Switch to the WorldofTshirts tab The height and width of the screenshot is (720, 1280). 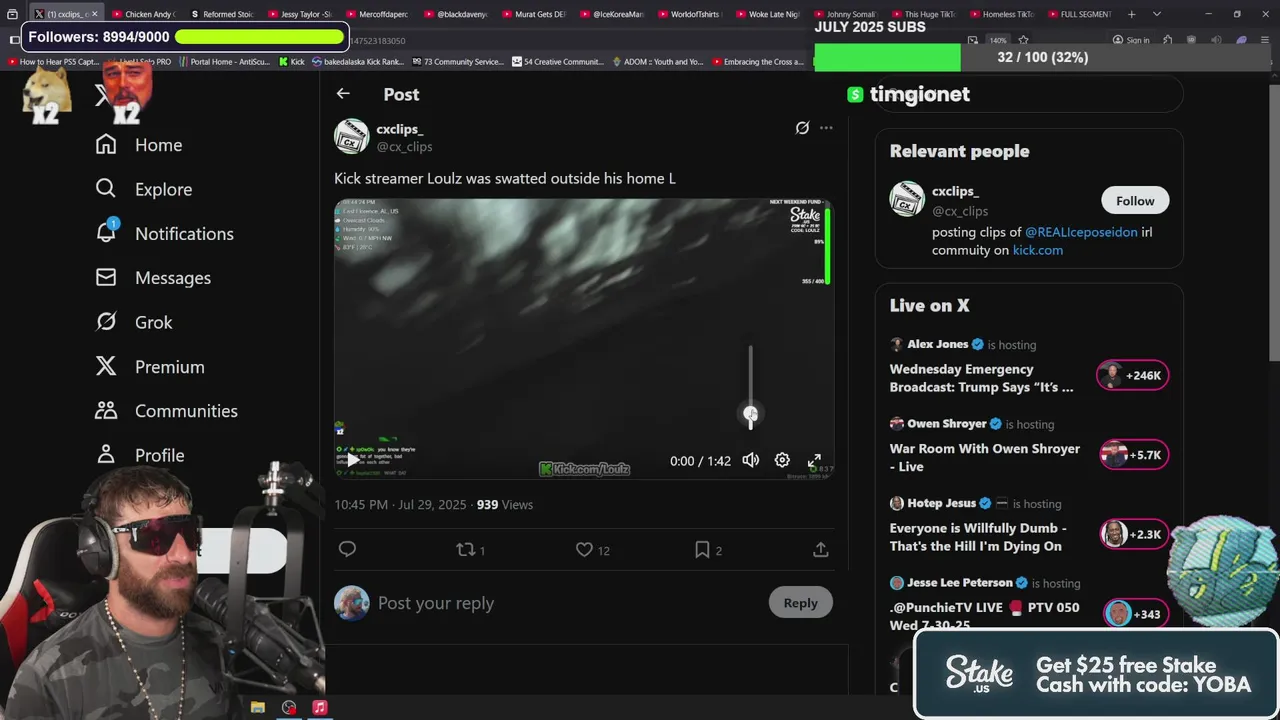tap(690, 14)
